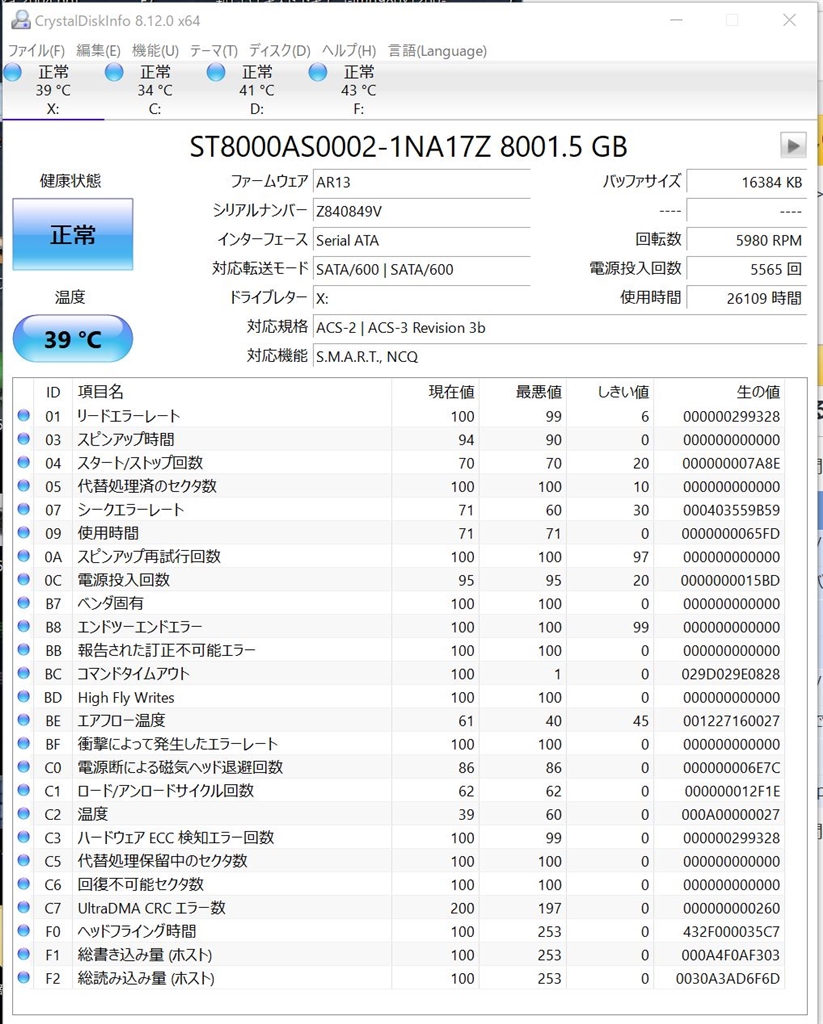The image size is (823, 1024).
Task: Click status orb for drive F:
Action: click(x=318, y=72)
